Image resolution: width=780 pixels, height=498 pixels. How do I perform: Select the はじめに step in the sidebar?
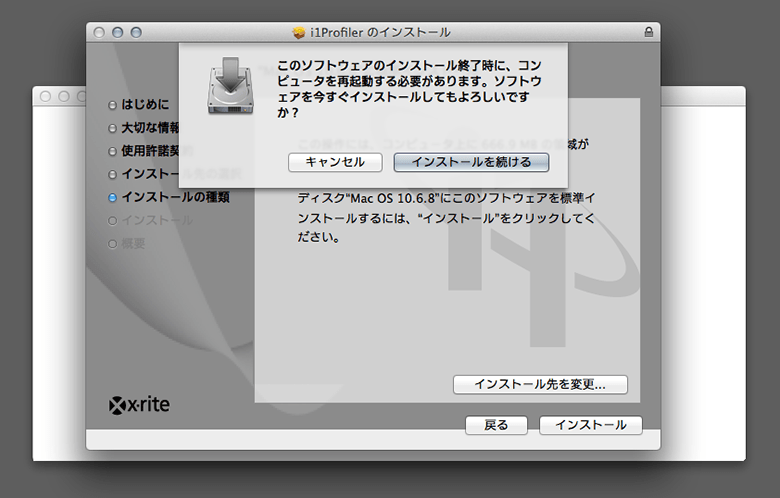(145, 104)
